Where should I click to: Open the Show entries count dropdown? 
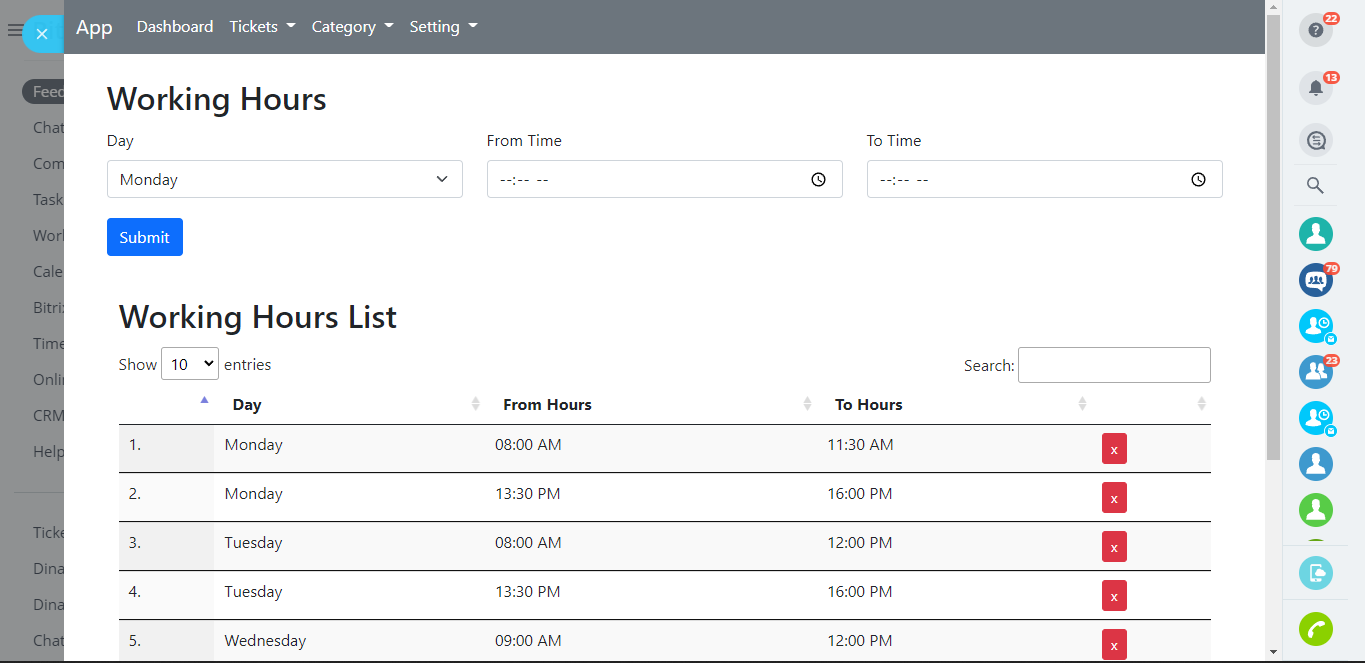point(190,365)
